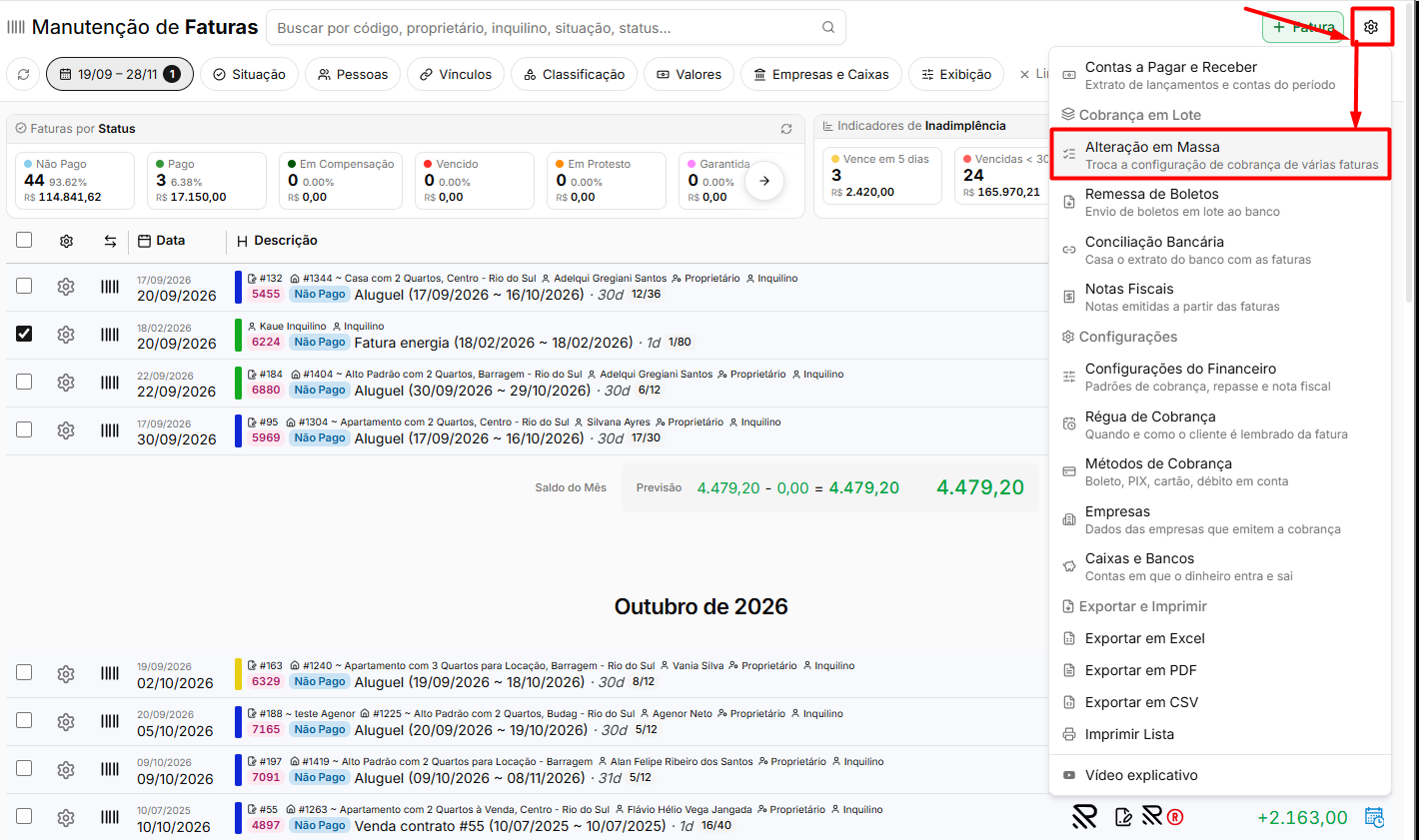Screen dimensions: 1419x840
Task: Open gear options for the Fatura energia row
Action: (x=66, y=335)
